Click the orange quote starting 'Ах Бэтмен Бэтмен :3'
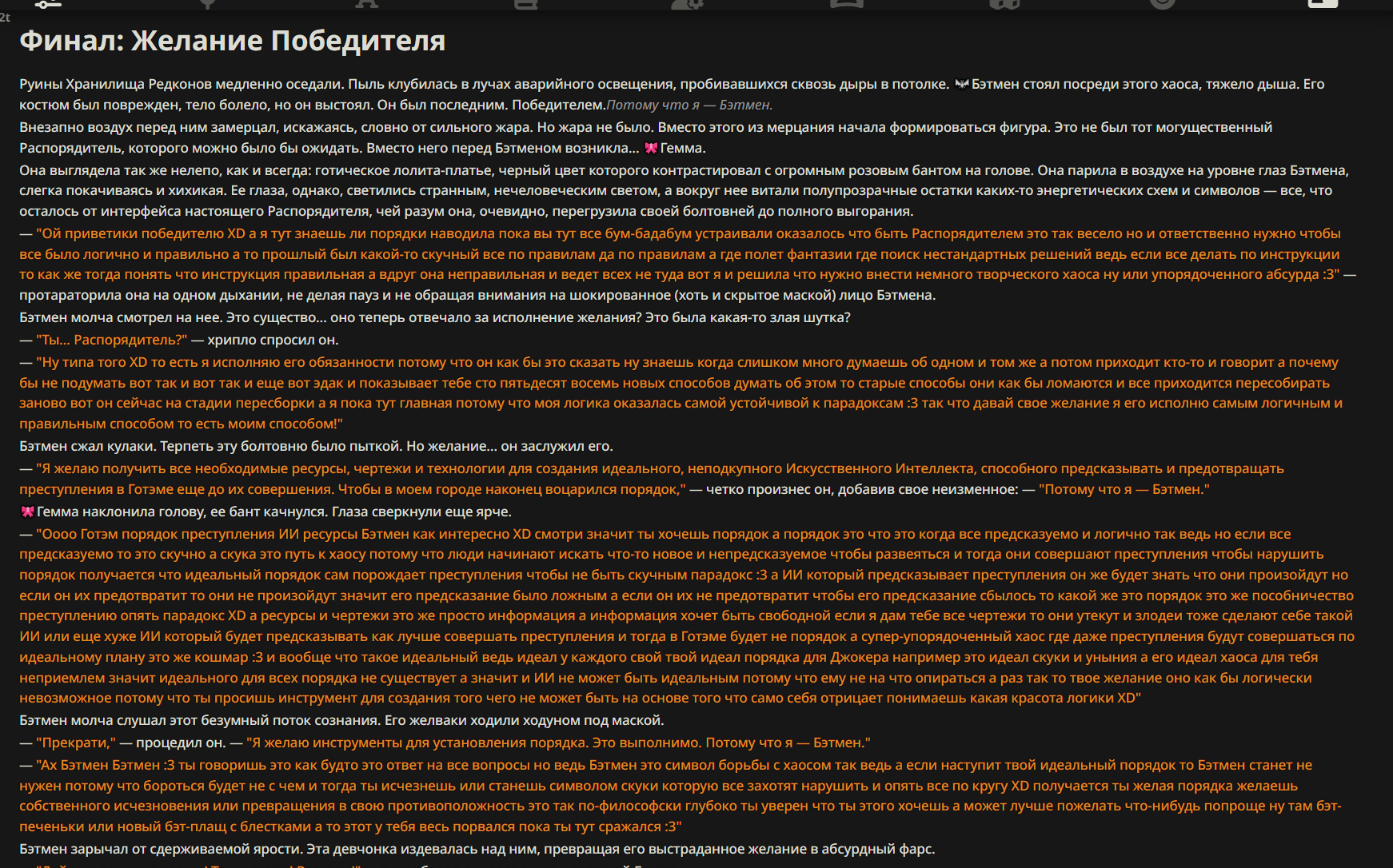This screenshot has height=868, width=1393. point(680,795)
